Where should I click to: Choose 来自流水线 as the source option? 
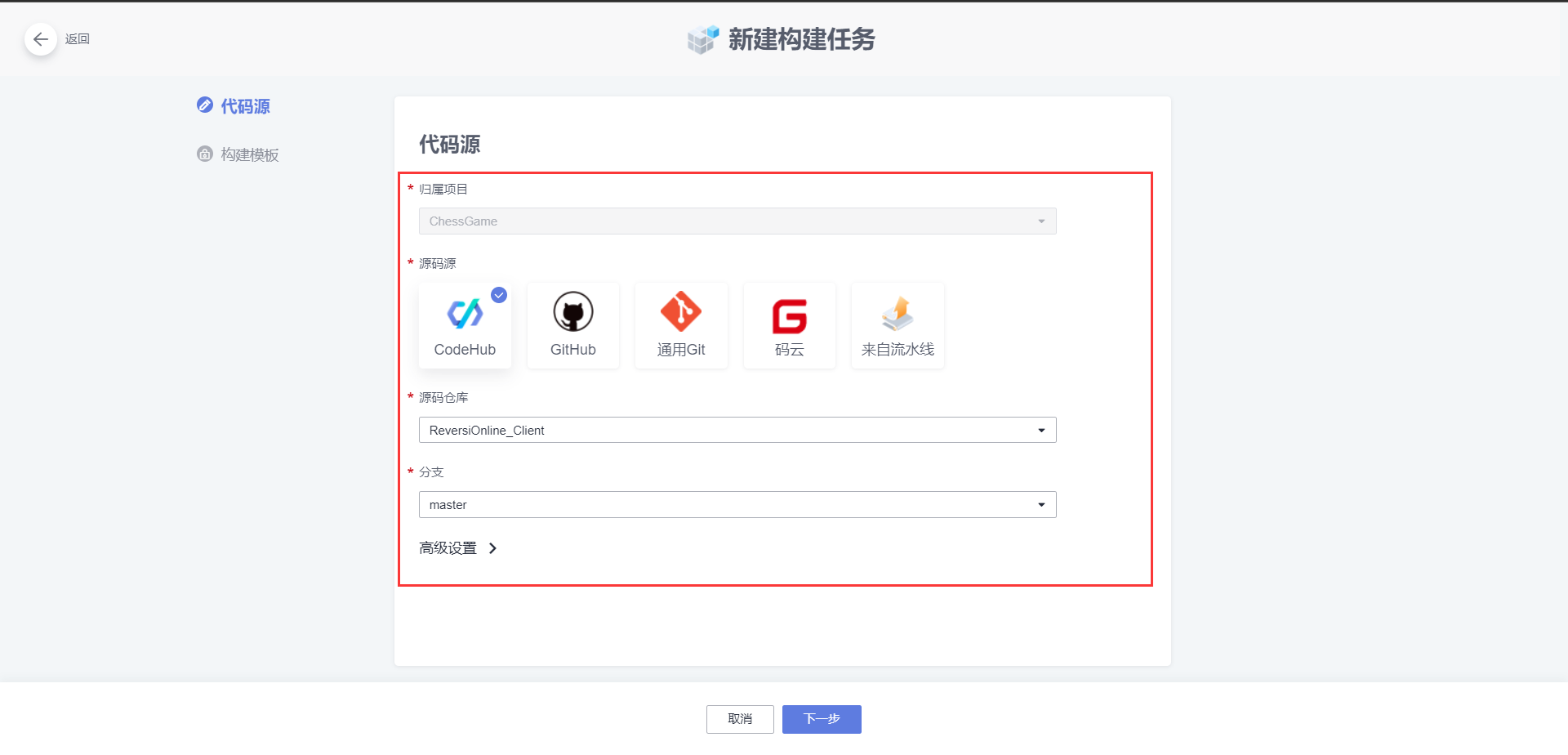coord(897,325)
